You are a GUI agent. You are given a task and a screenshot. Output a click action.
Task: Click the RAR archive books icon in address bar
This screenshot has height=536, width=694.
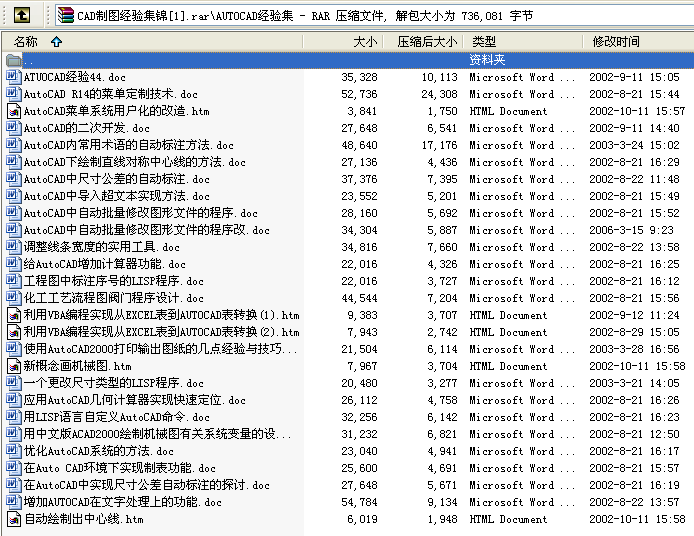tap(66, 15)
